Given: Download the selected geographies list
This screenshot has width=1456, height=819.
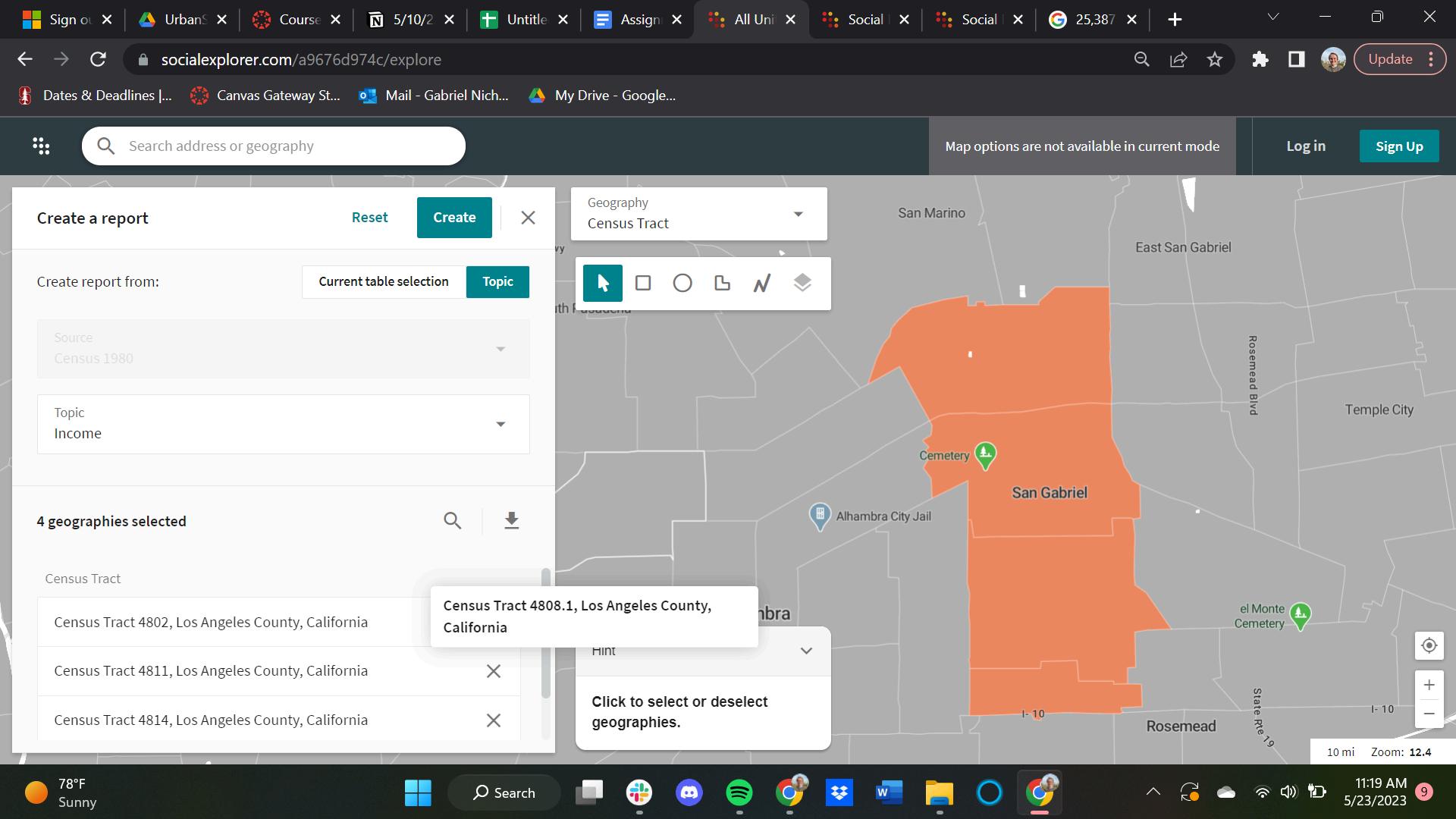Looking at the screenshot, I should pos(511,521).
